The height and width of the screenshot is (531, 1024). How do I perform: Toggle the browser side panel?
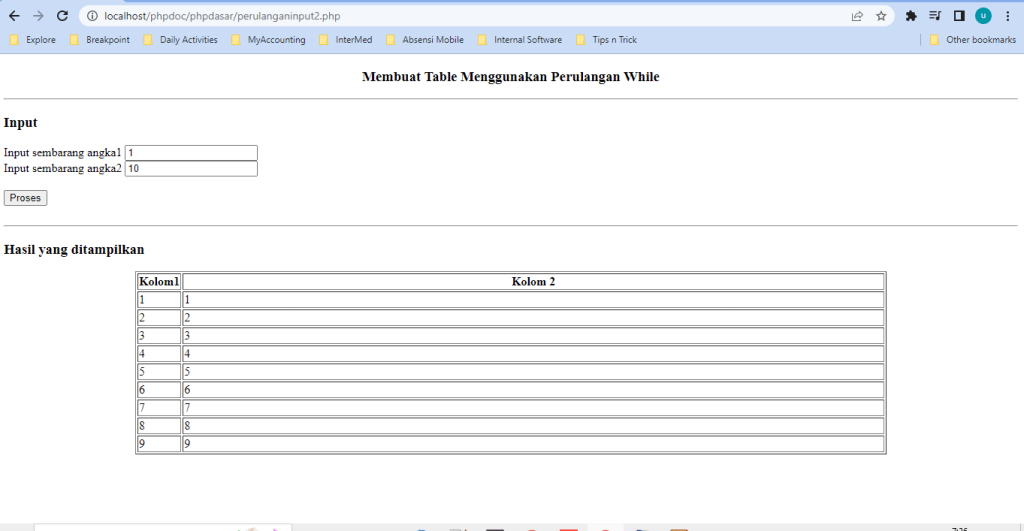click(959, 16)
